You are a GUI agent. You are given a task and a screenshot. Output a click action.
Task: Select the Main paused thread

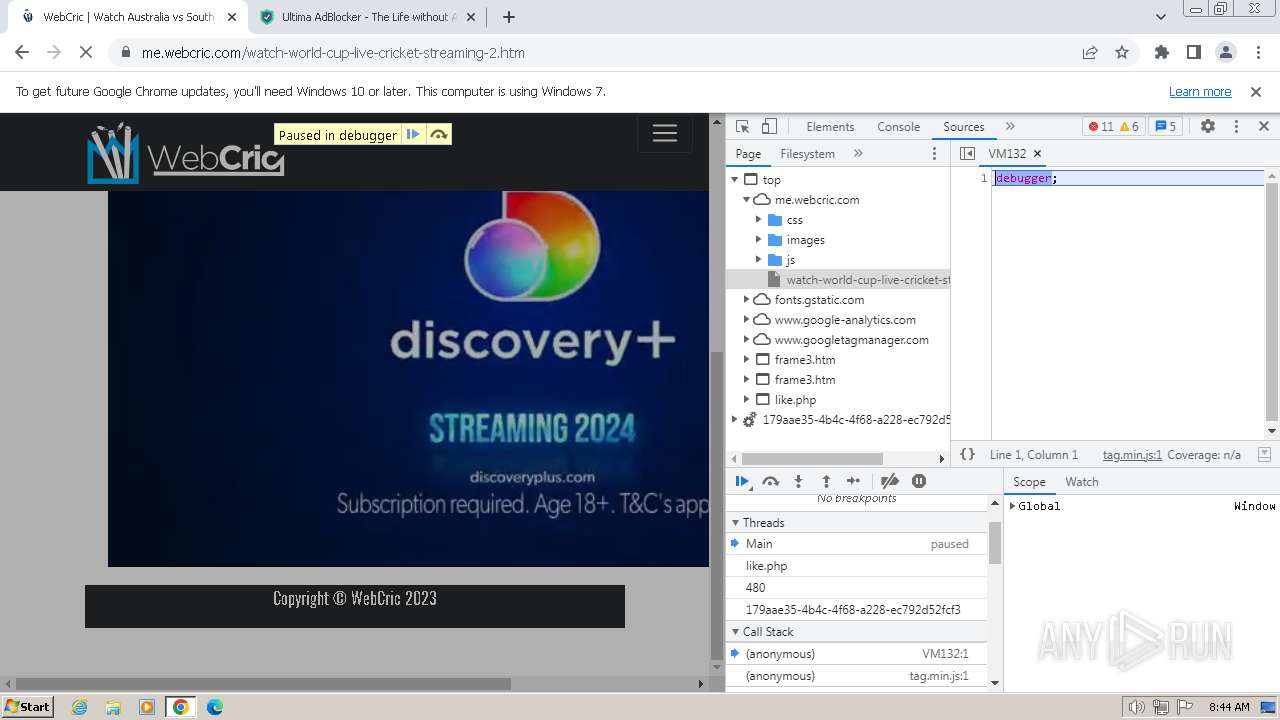pos(857,544)
